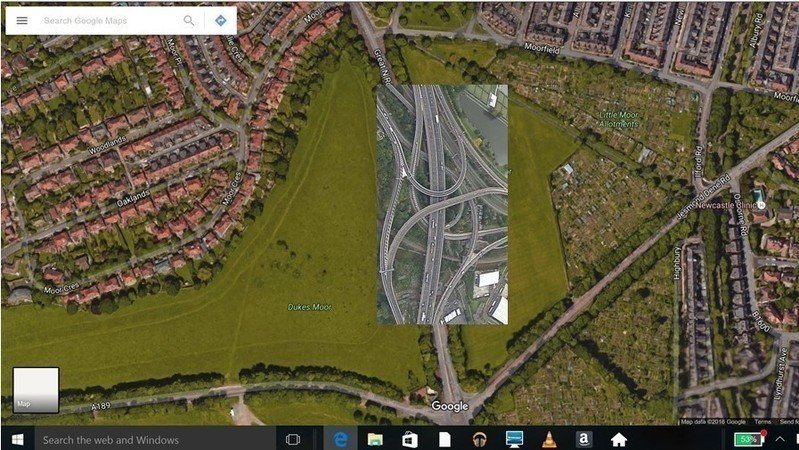
Task: Open Task View from the taskbar
Action: click(x=293, y=439)
